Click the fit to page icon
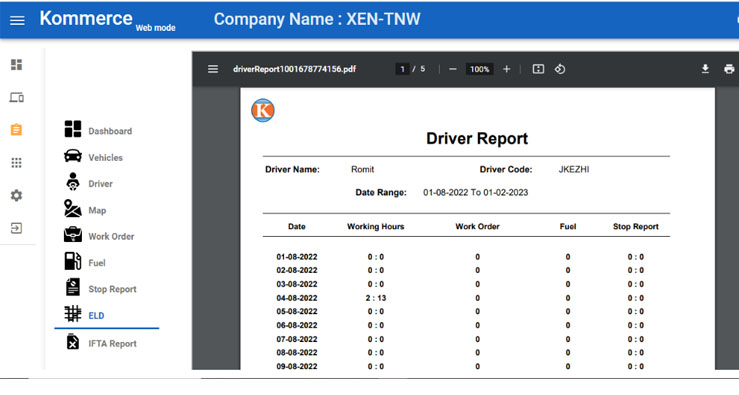 pyautogui.click(x=538, y=69)
